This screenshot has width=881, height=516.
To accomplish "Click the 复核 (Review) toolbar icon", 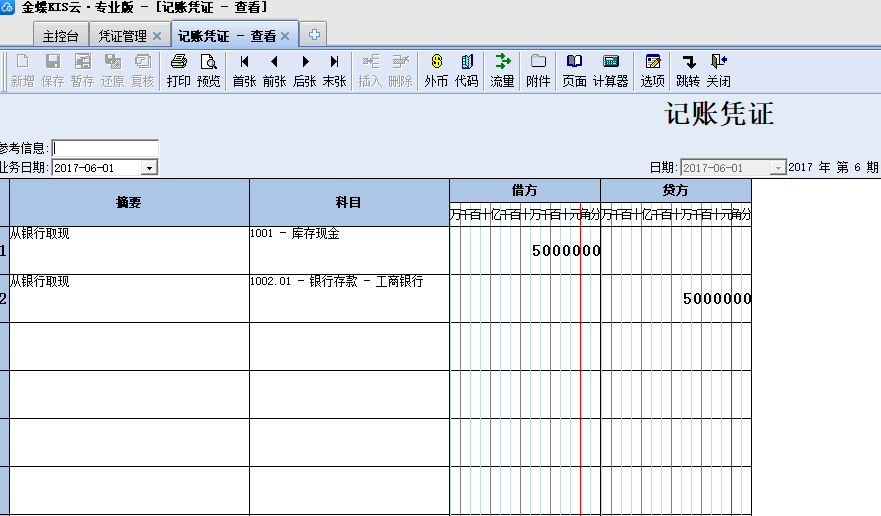I will point(143,70).
